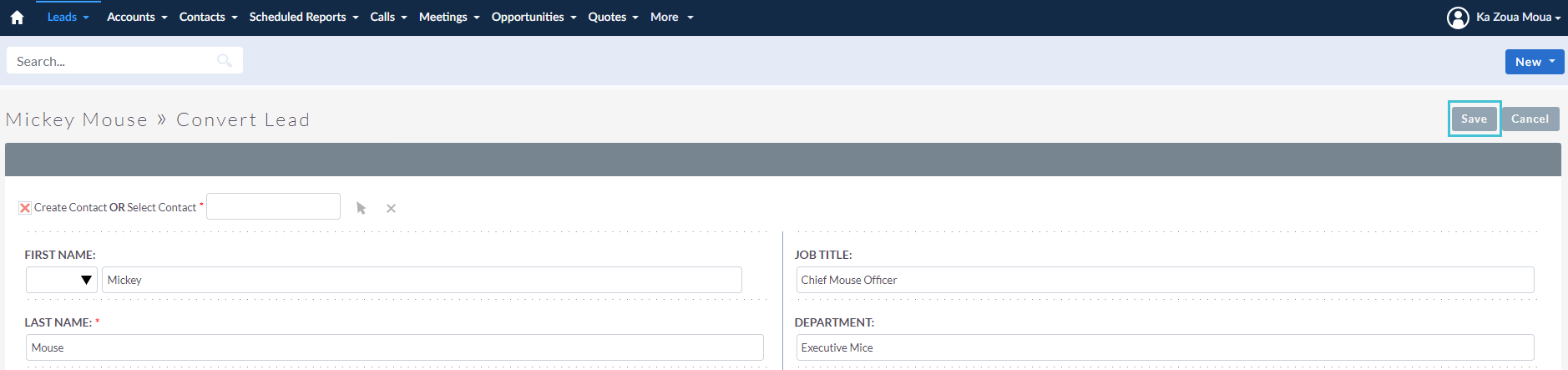
Task: Open Scheduled Reports dropdown
Action: click(304, 17)
